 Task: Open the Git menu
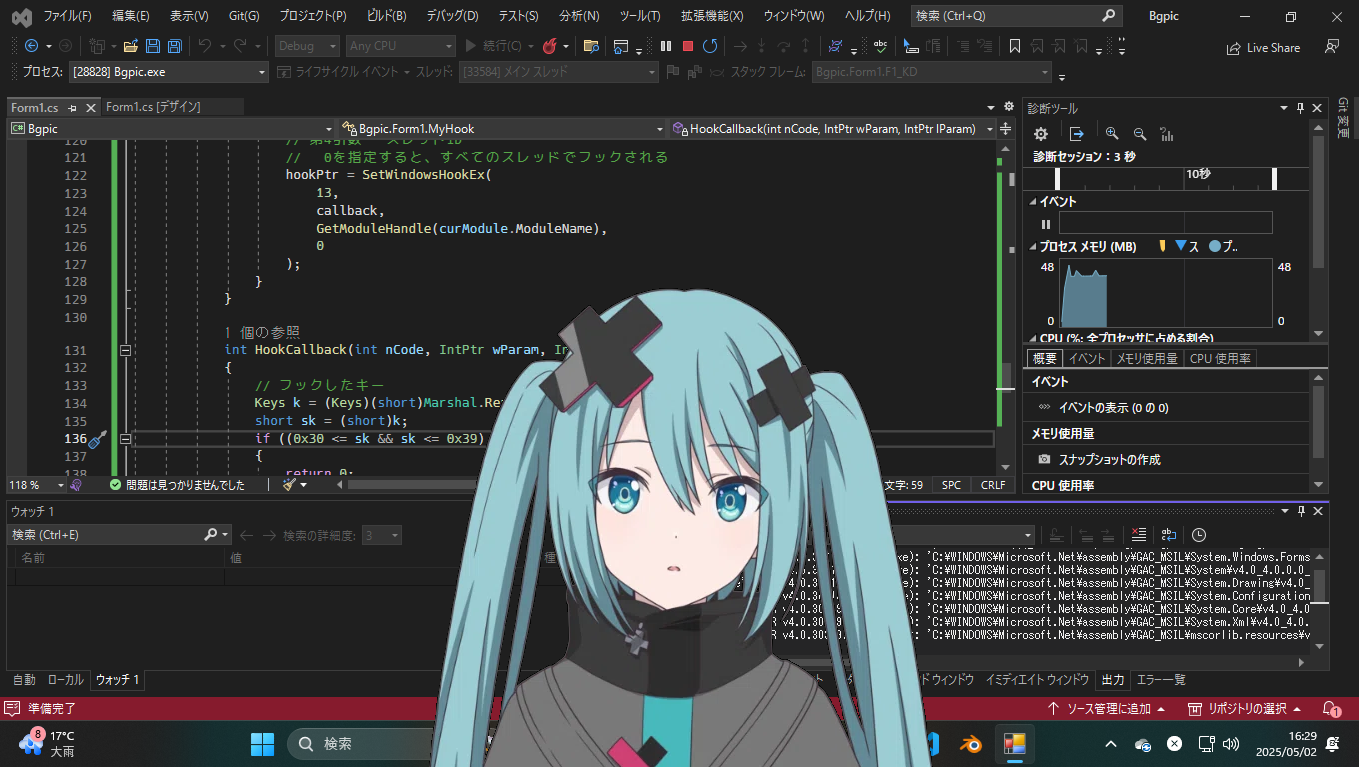[244, 16]
